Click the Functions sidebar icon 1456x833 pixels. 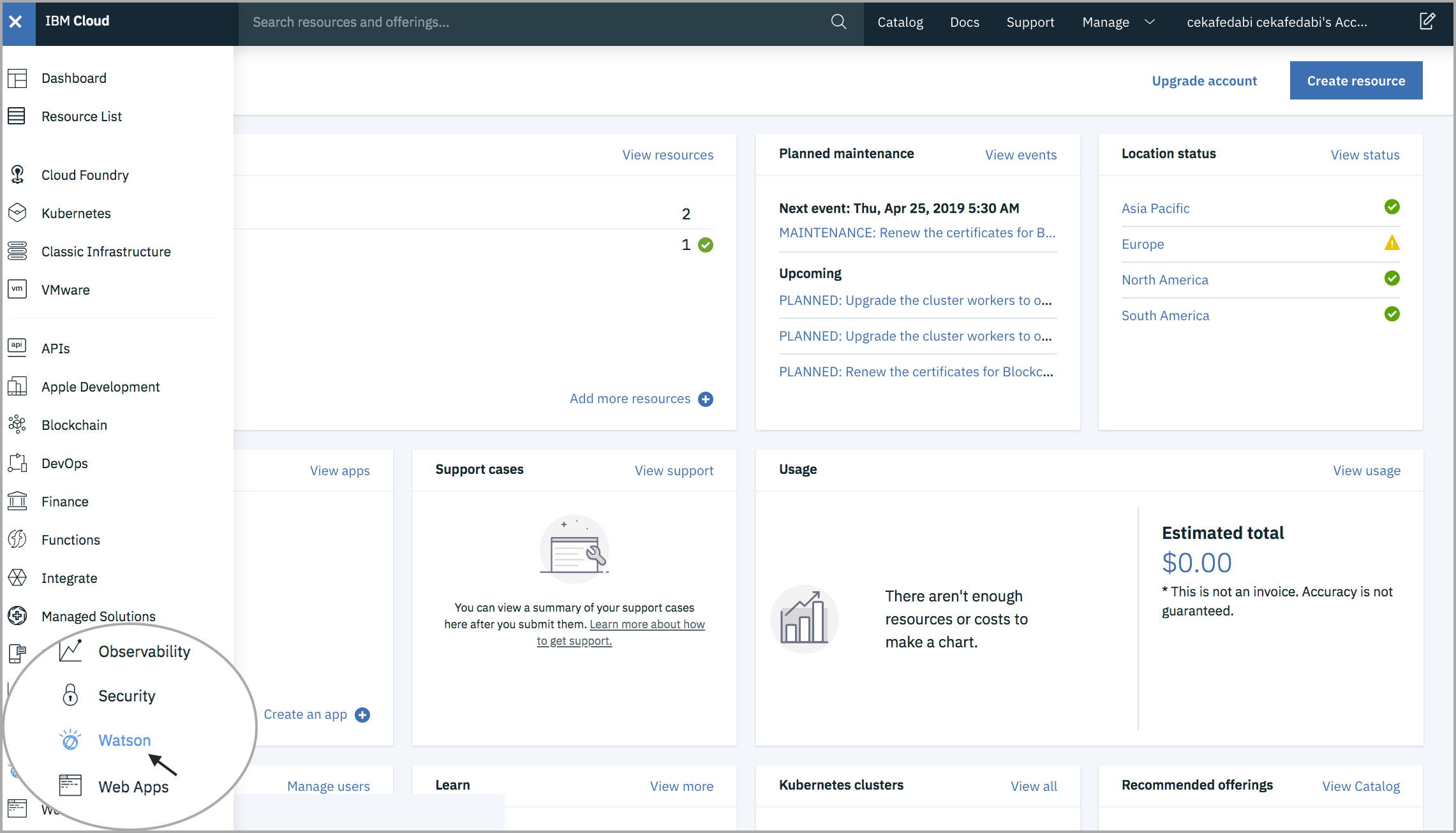point(17,539)
